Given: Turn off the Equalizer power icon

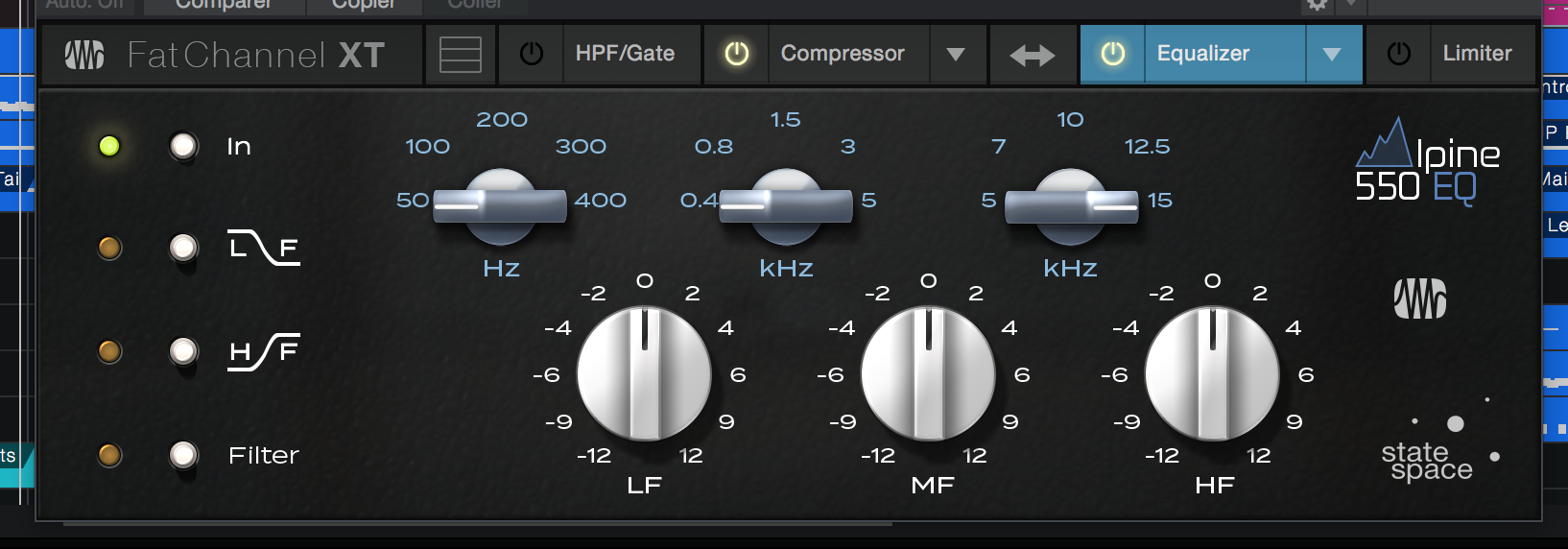Looking at the screenshot, I should click(x=1112, y=54).
